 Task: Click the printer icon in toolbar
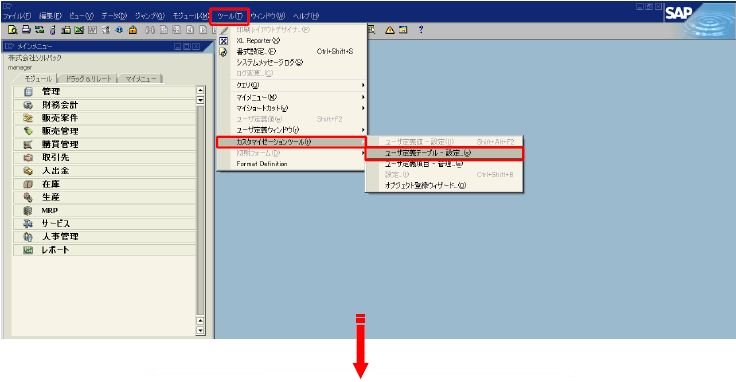pyautogui.click(x=26, y=30)
